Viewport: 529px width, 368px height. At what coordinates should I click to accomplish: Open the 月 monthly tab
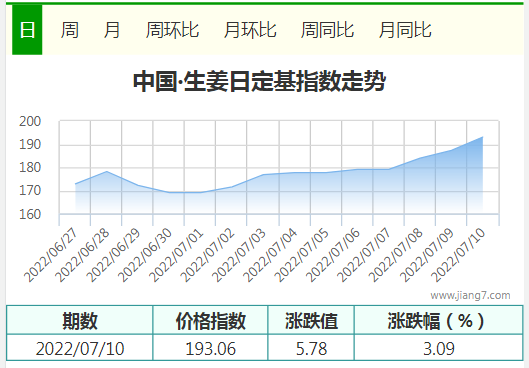tap(112, 30)
